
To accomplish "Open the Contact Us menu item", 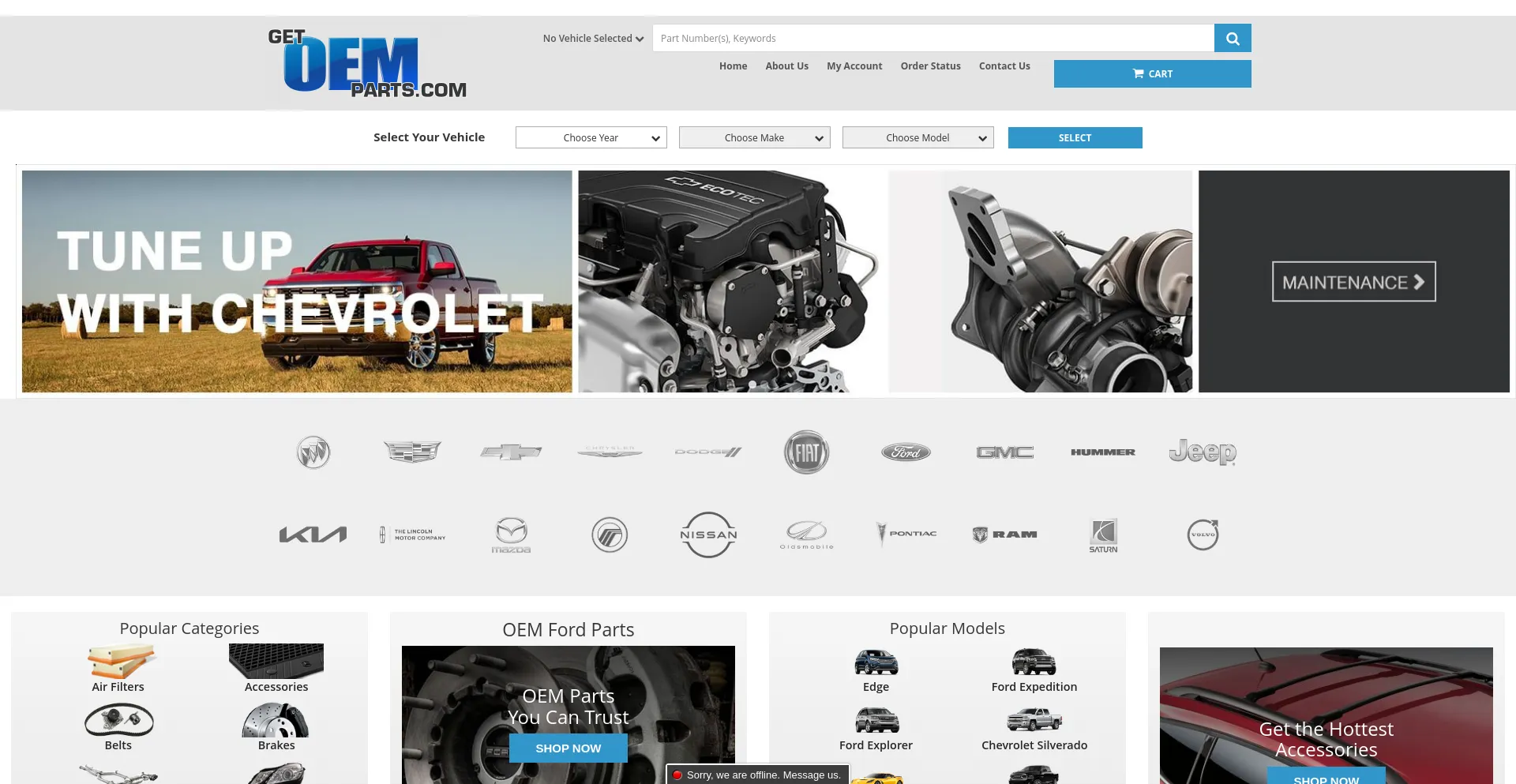I will [x=1004, y=66].
